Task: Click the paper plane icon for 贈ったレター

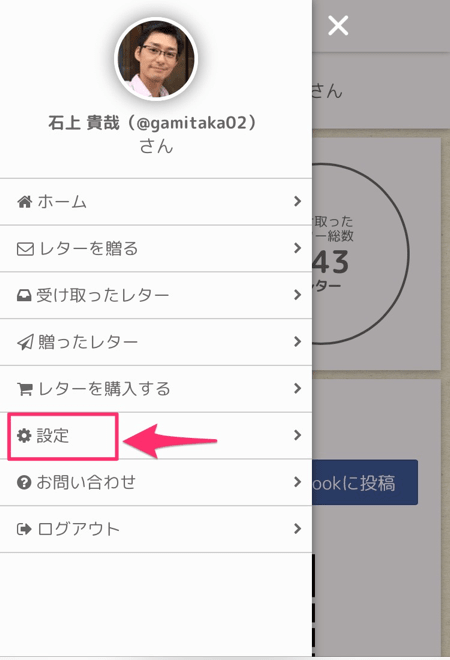Action: click(x=25, y=342)
